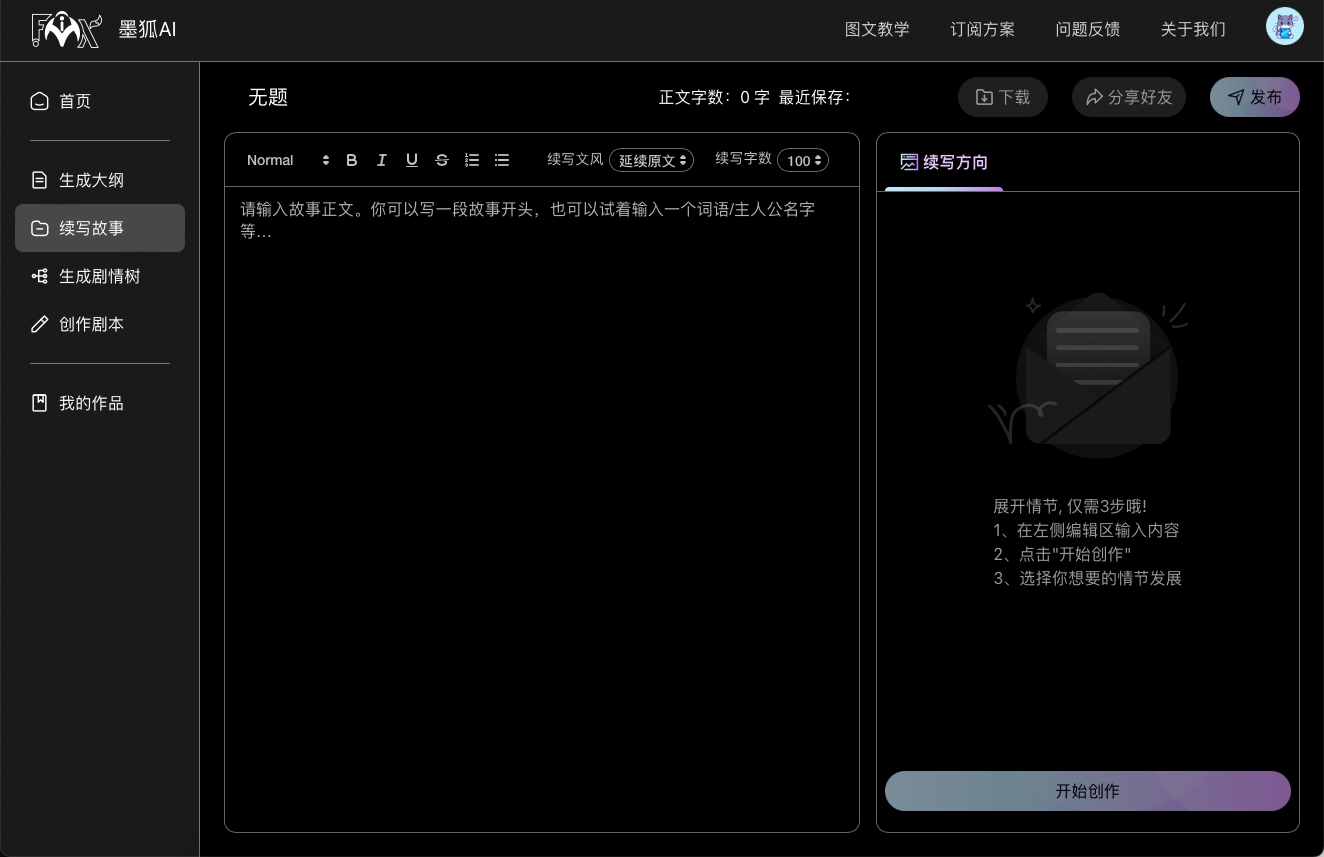1324x857 pixels.
Task: Toggle bold formatting in the editor
Action: 352,160
